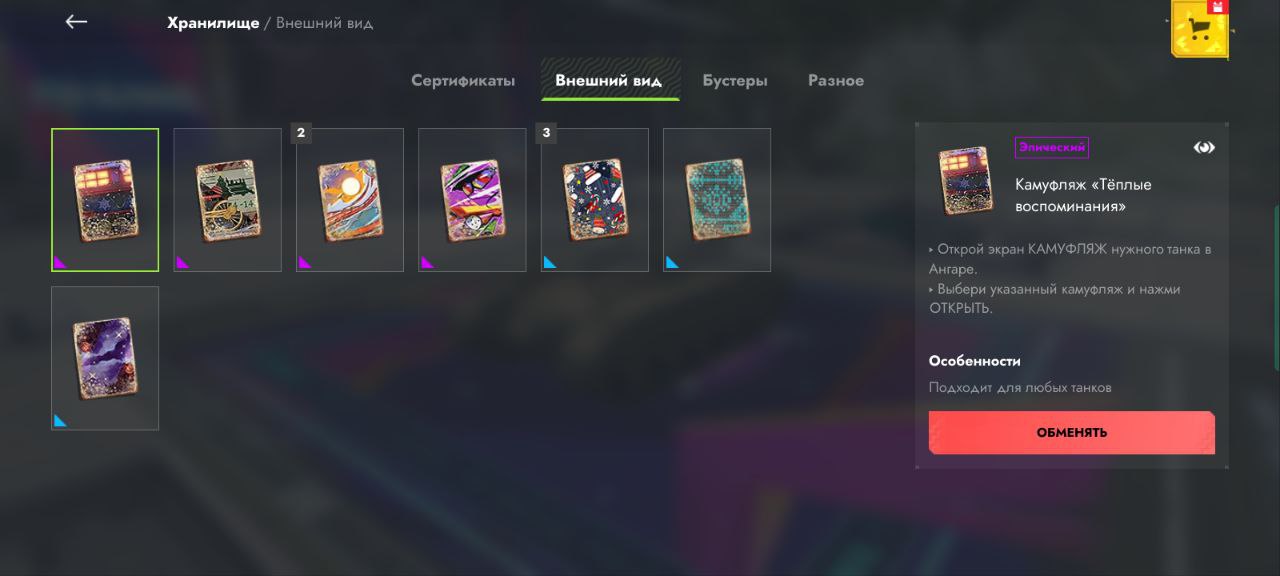
Task: Select the purple galaxy camouflage card
Action: point(105,358)
